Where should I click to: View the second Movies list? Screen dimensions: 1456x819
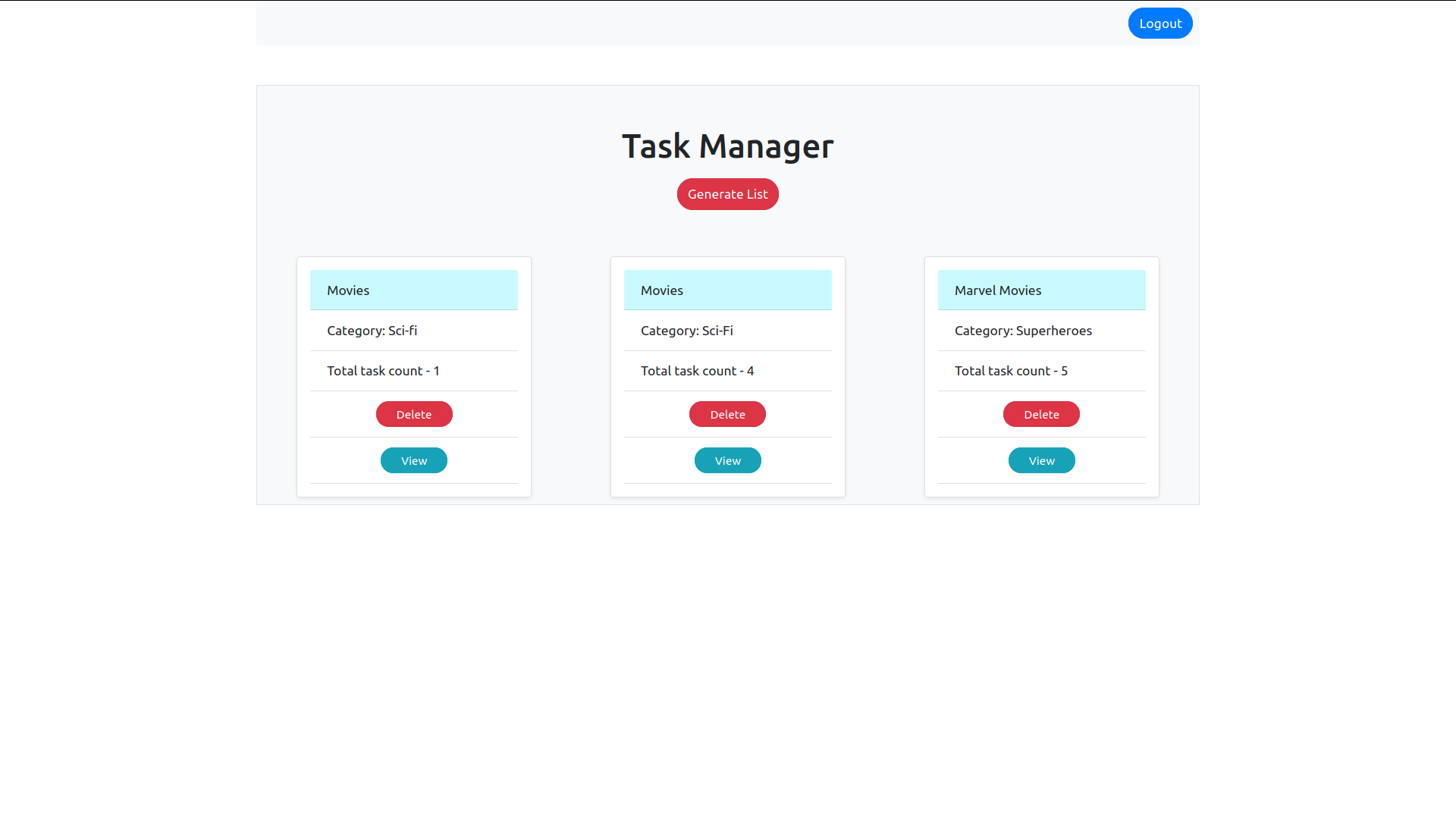pyautogui.click(x=728, y=460)
